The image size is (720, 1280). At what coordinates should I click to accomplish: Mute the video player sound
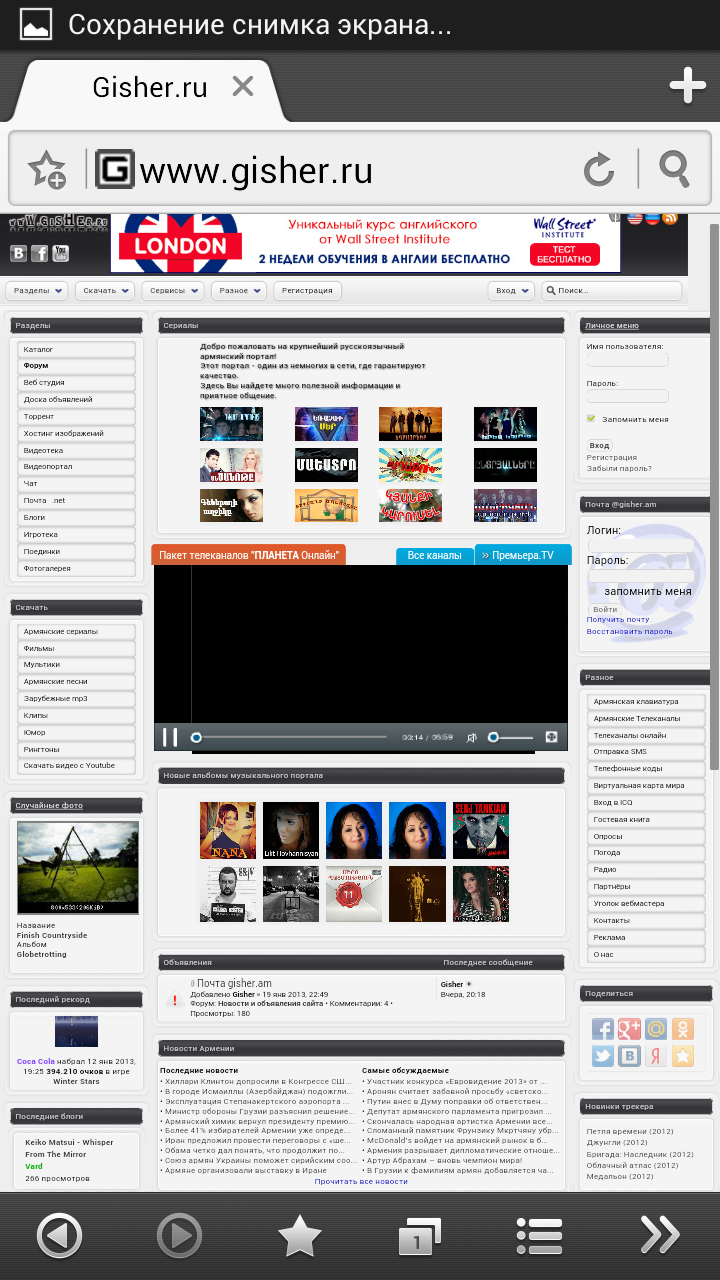click(472, 737)
